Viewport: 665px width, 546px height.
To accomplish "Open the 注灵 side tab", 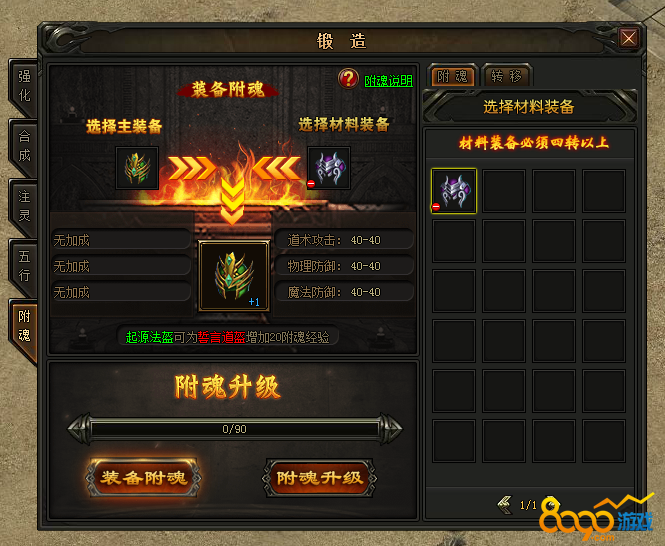I will 24,206.
